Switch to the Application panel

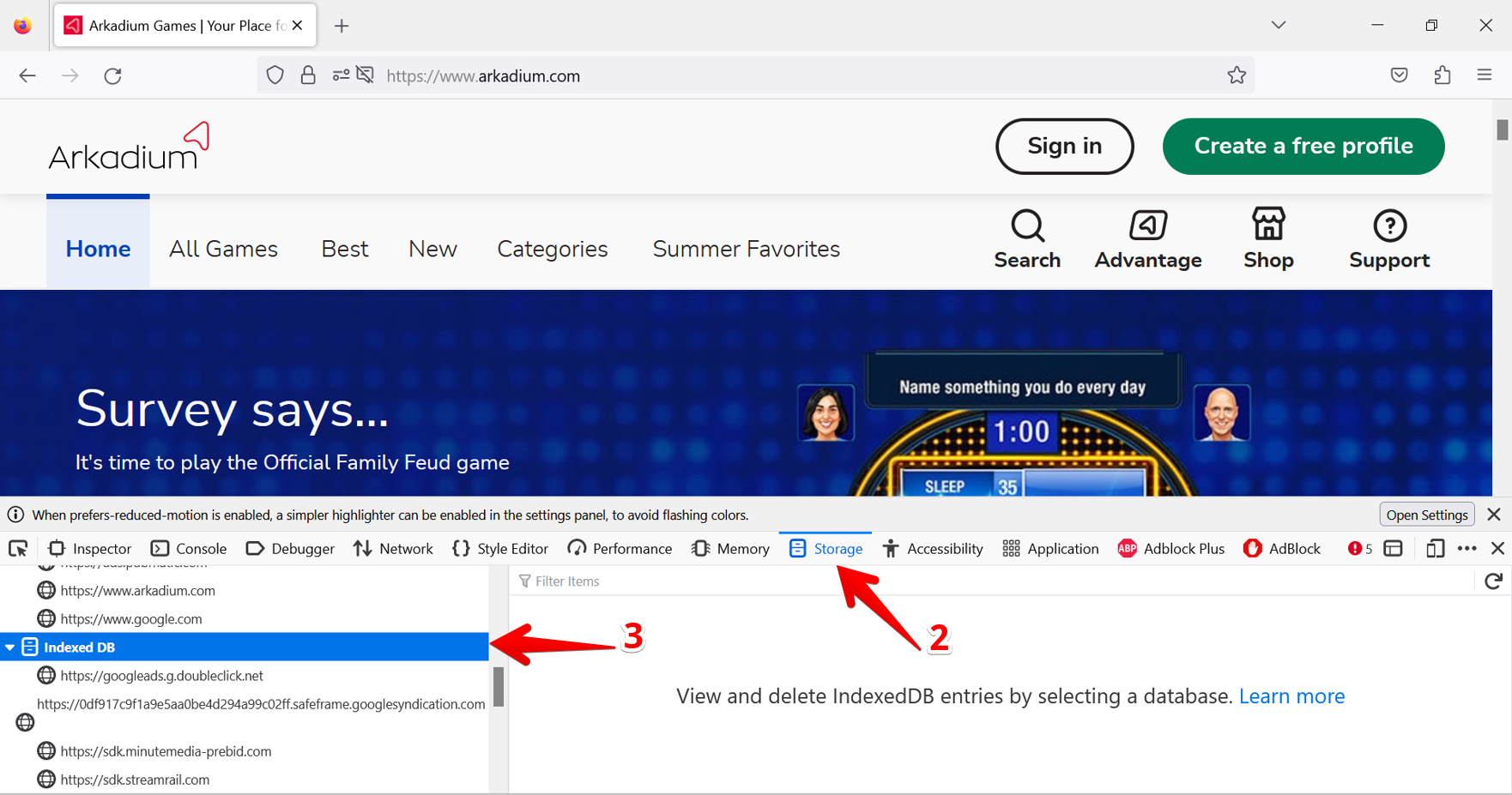tap(1050, 549)
